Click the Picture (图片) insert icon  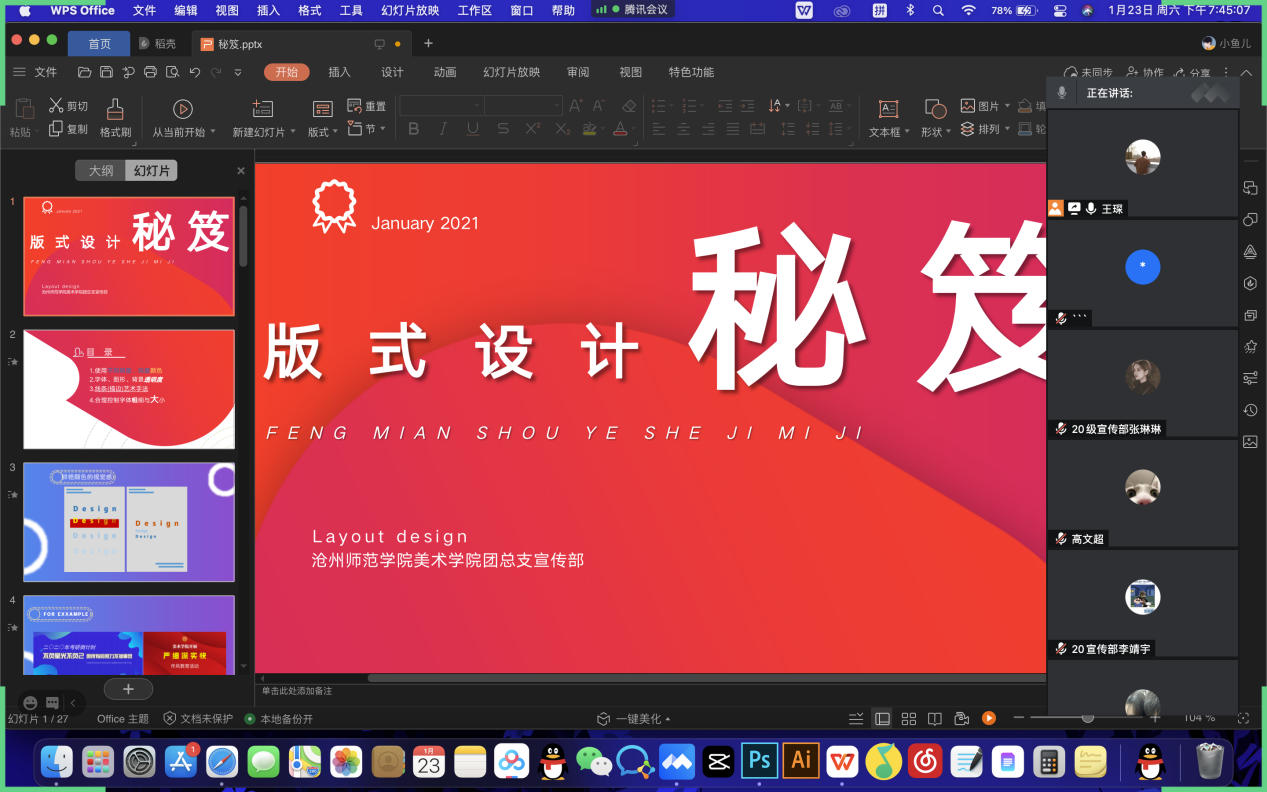coord(968,106)
